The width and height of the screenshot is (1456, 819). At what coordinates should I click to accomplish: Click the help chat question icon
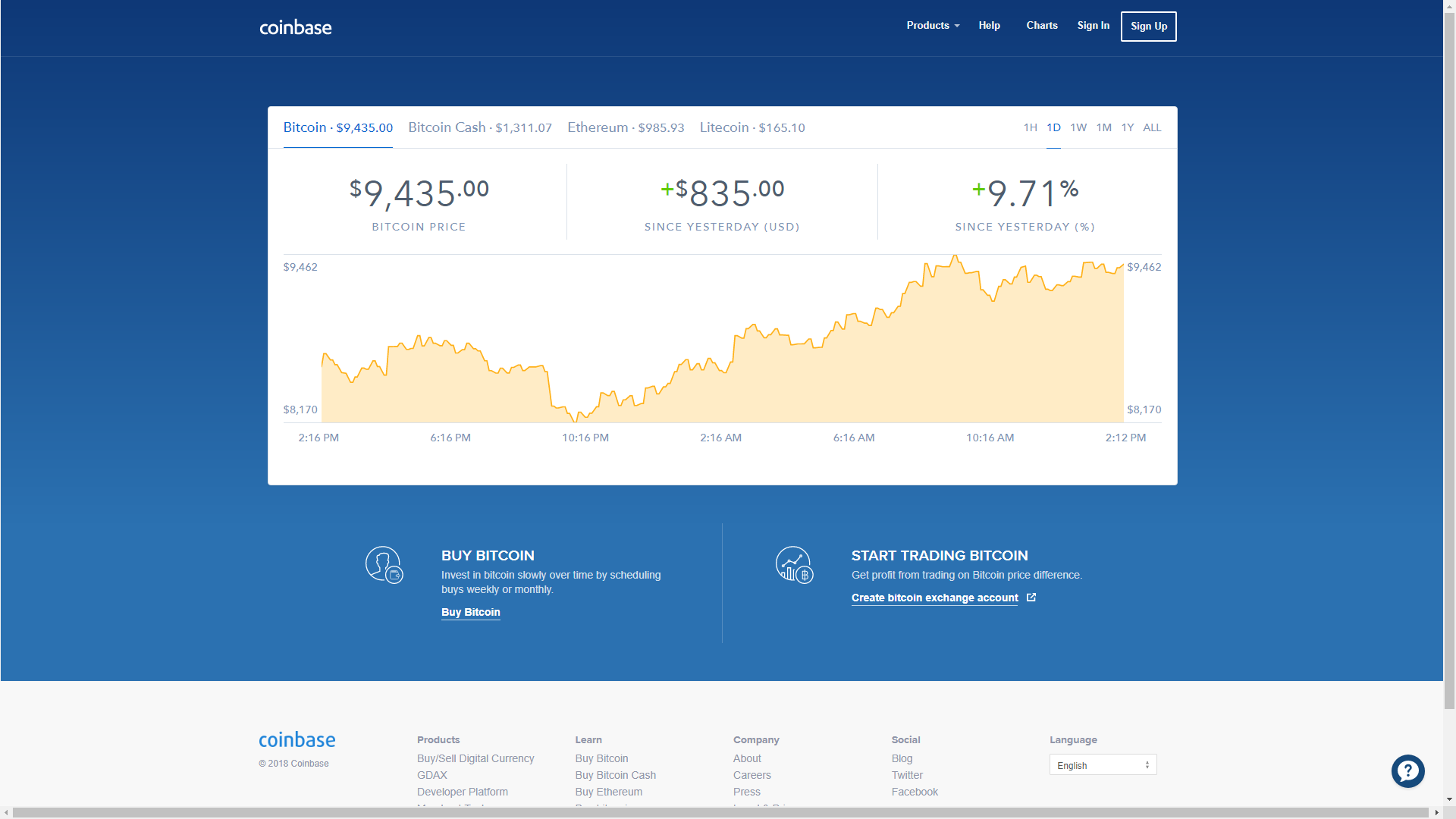(1407, 771)
